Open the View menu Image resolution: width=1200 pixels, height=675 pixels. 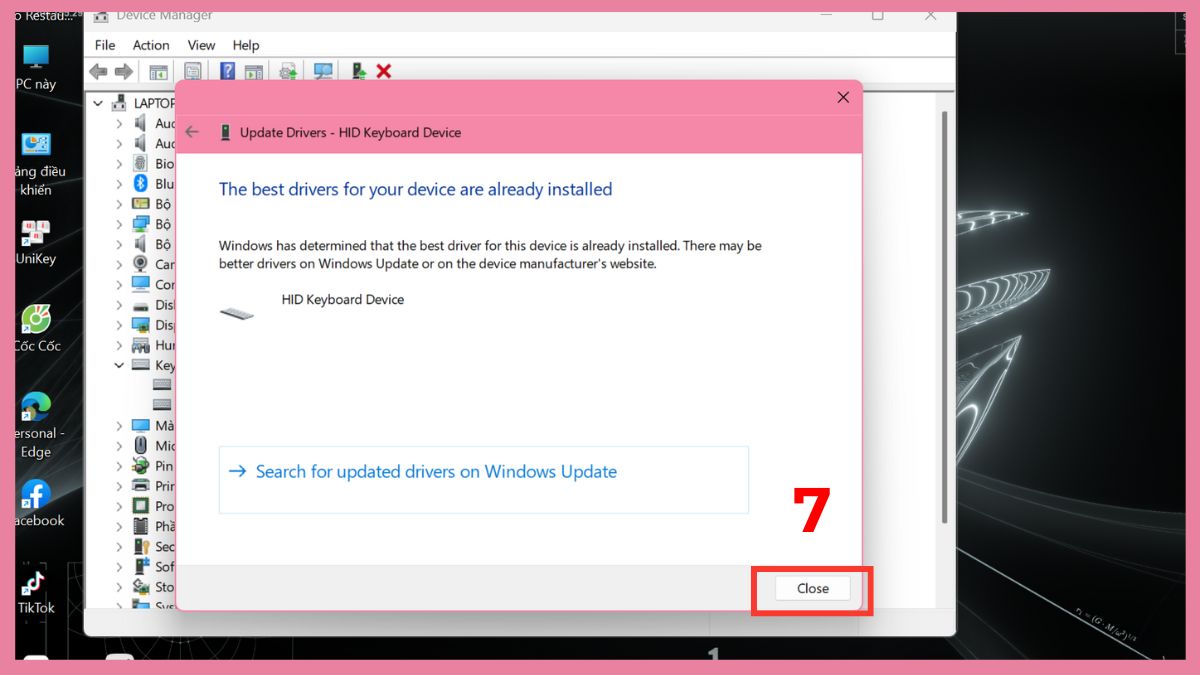coord(201,45)
